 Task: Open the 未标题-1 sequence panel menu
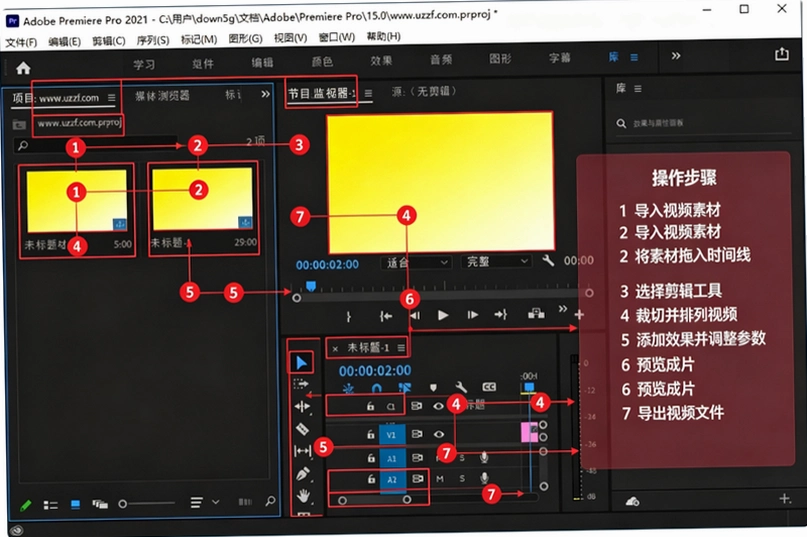pos(401,348)
